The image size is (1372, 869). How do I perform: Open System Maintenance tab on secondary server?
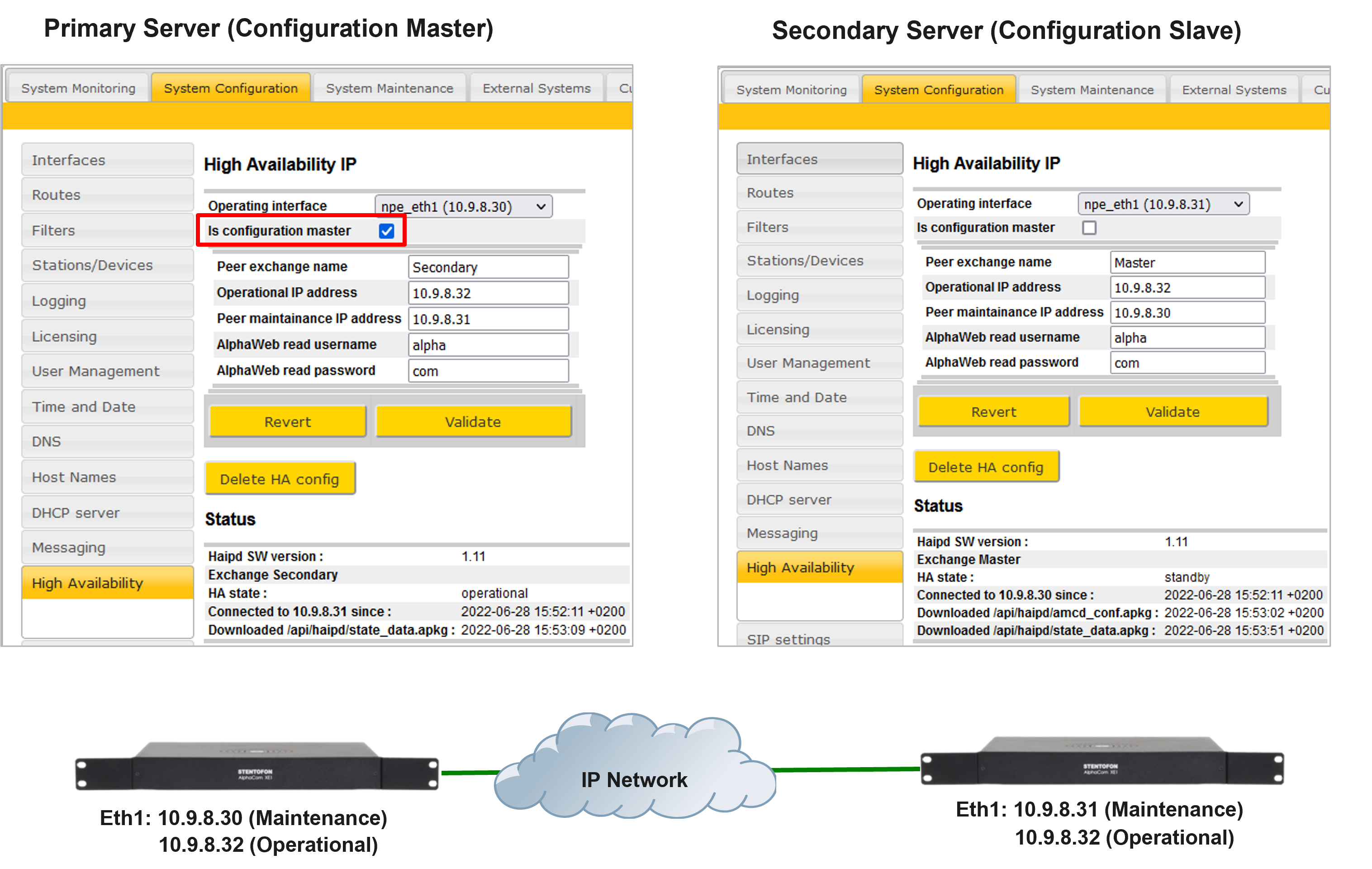click(1092, 90)
